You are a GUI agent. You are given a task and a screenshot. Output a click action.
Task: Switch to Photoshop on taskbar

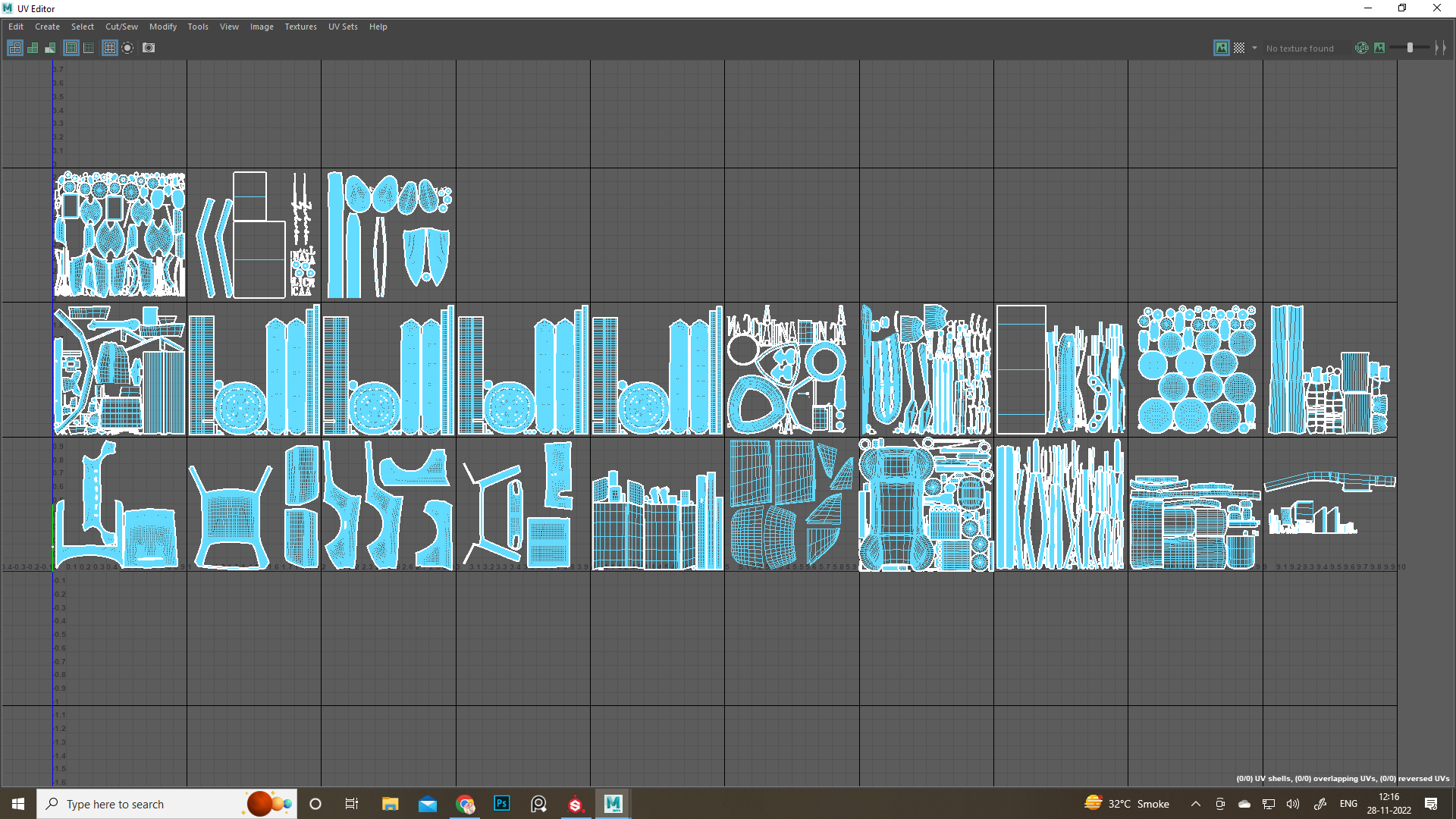coord(502,804)
